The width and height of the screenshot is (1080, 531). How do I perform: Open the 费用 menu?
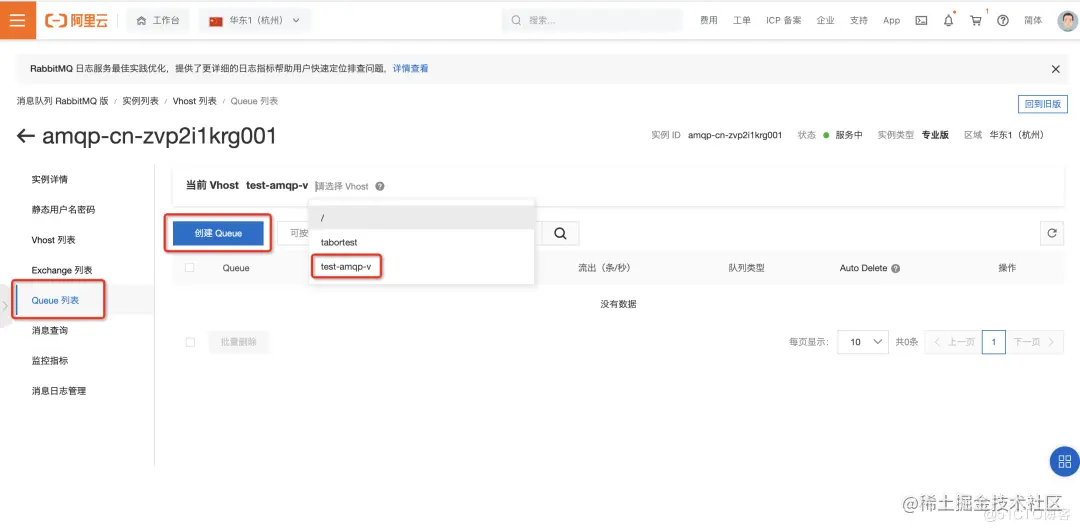tap(709, 21)
